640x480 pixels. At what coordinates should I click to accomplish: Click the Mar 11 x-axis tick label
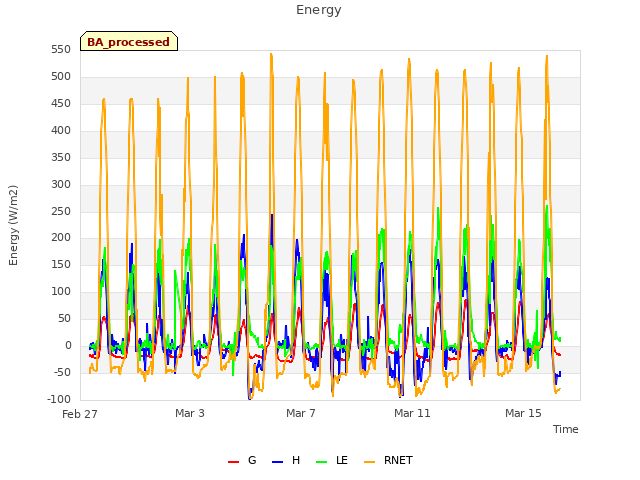tap(412, 413)
